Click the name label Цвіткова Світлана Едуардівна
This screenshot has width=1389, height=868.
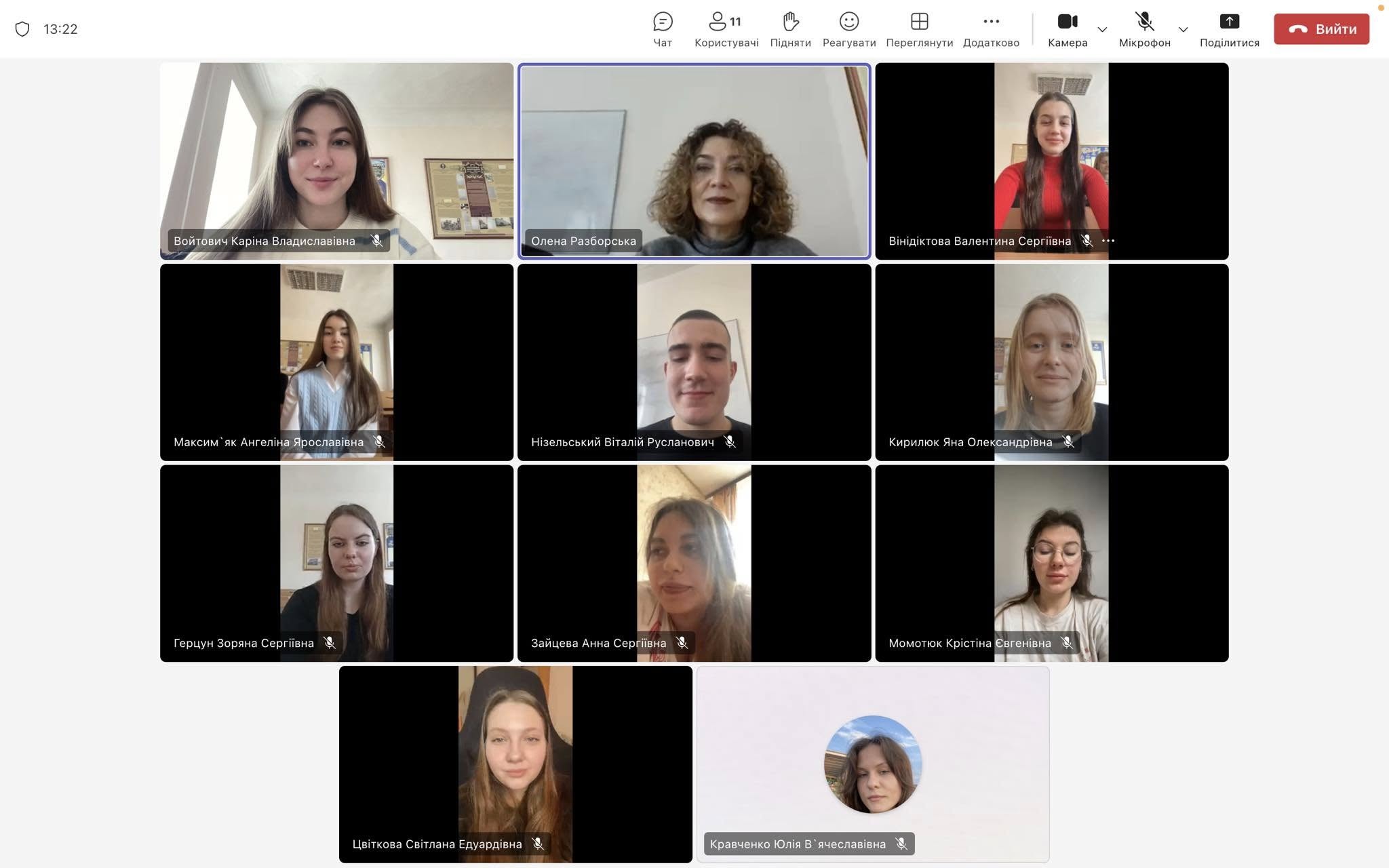(x=437, y=844)
